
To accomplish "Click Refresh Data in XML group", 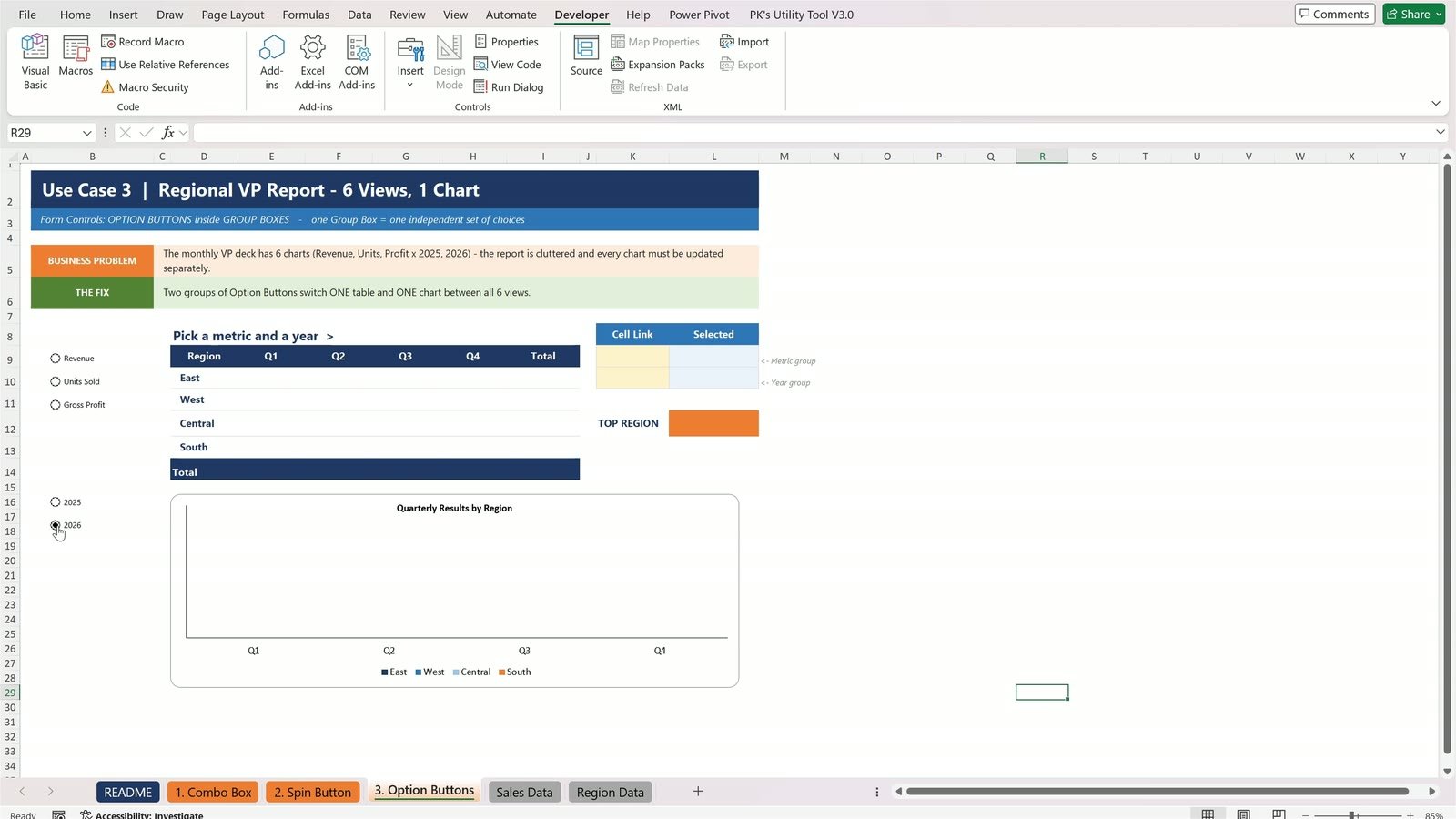I will (649, 87).
